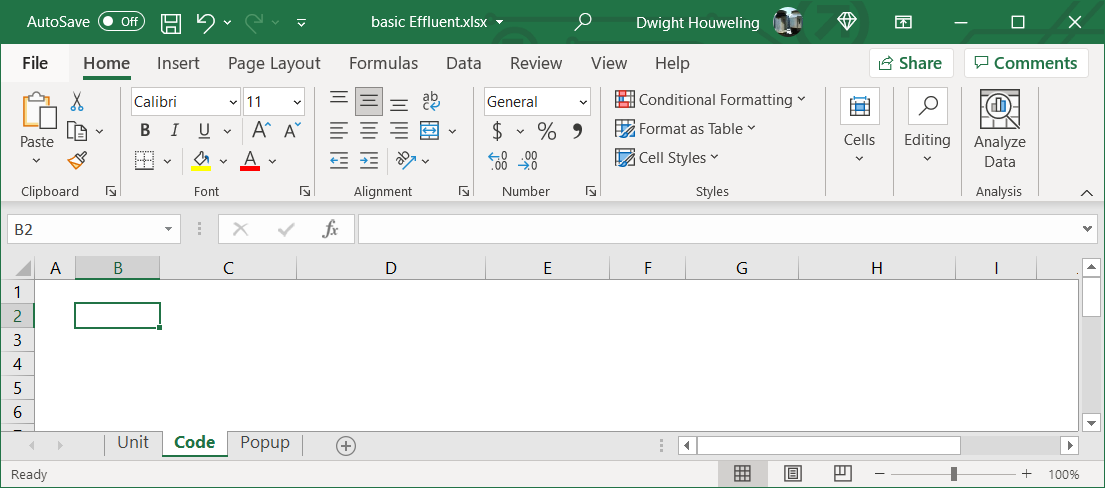This screenshot has width=1105, height=488.
Task: Open Analyze Data pane
Action: pos(999,130)
